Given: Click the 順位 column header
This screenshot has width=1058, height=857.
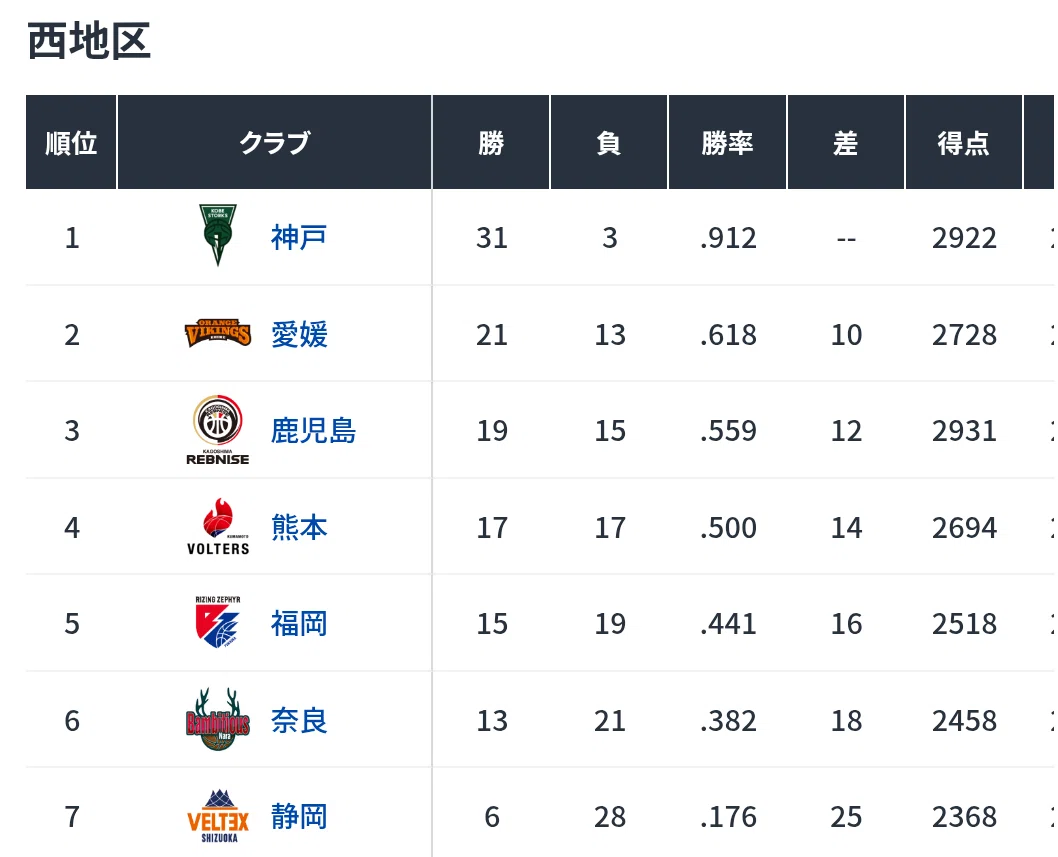Looking at the screenshot, I should [71, 142].
